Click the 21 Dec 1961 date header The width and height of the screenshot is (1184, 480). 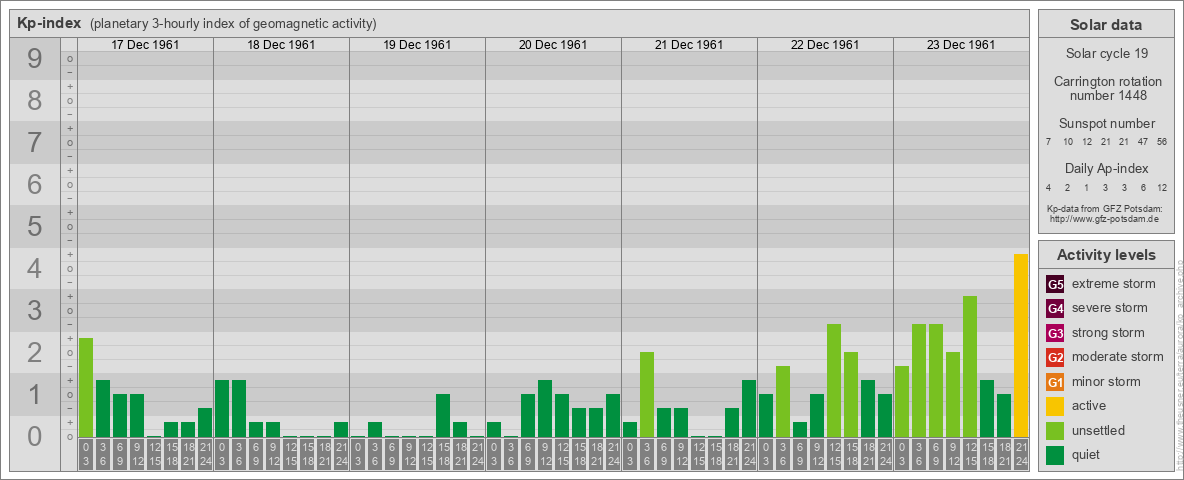[689, 45]
